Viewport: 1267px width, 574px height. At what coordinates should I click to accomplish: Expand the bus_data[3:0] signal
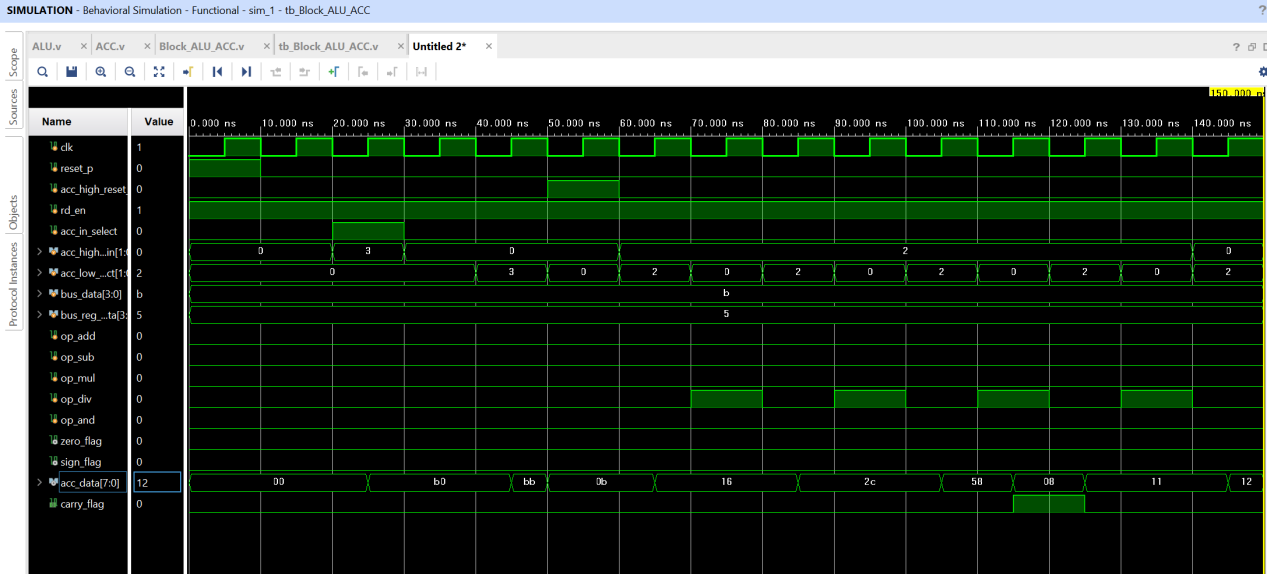[40, 294]
